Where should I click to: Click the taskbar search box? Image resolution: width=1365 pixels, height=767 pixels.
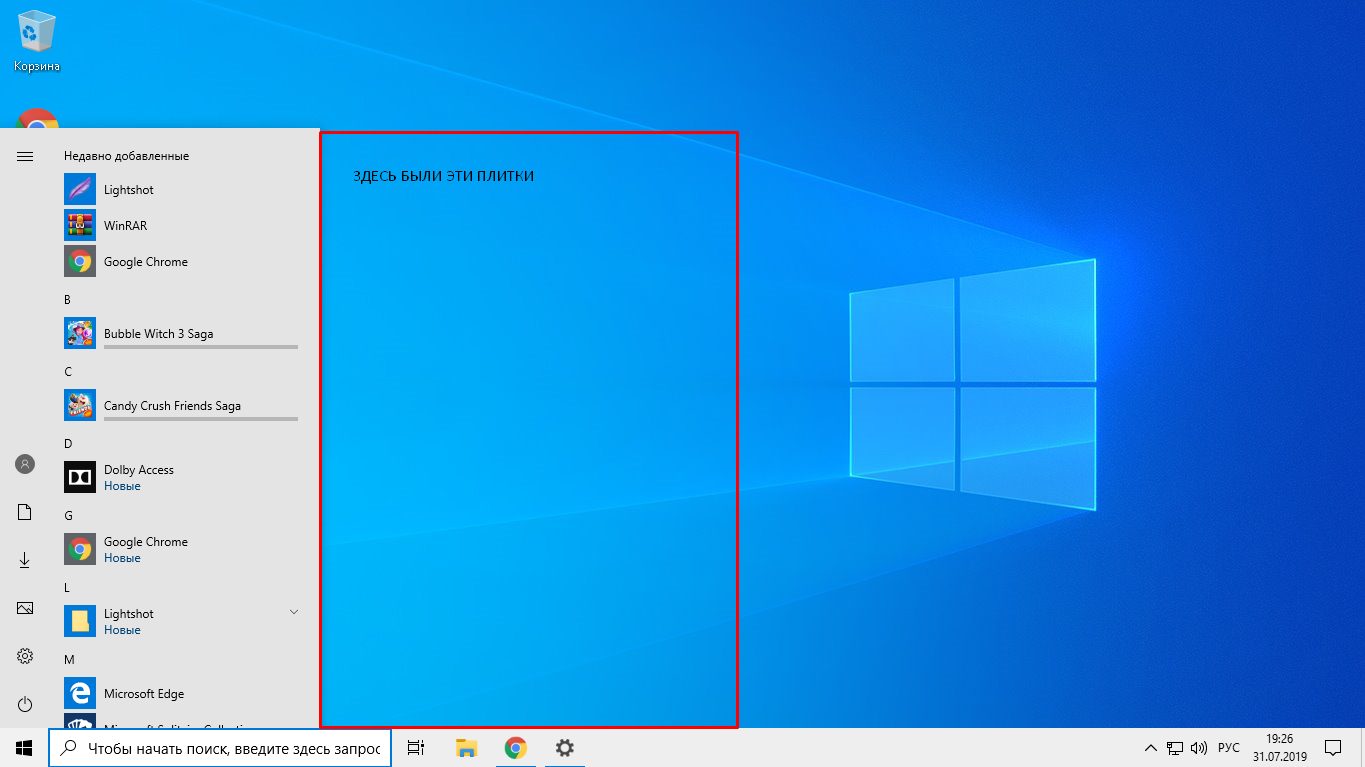(x=220, y=748)
